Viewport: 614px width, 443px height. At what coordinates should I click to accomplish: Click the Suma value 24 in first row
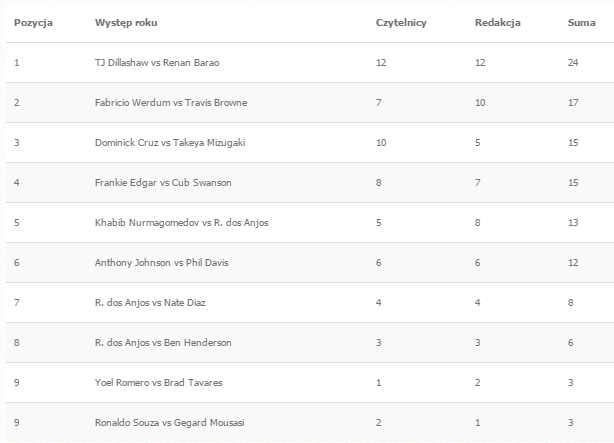point(573,63)
